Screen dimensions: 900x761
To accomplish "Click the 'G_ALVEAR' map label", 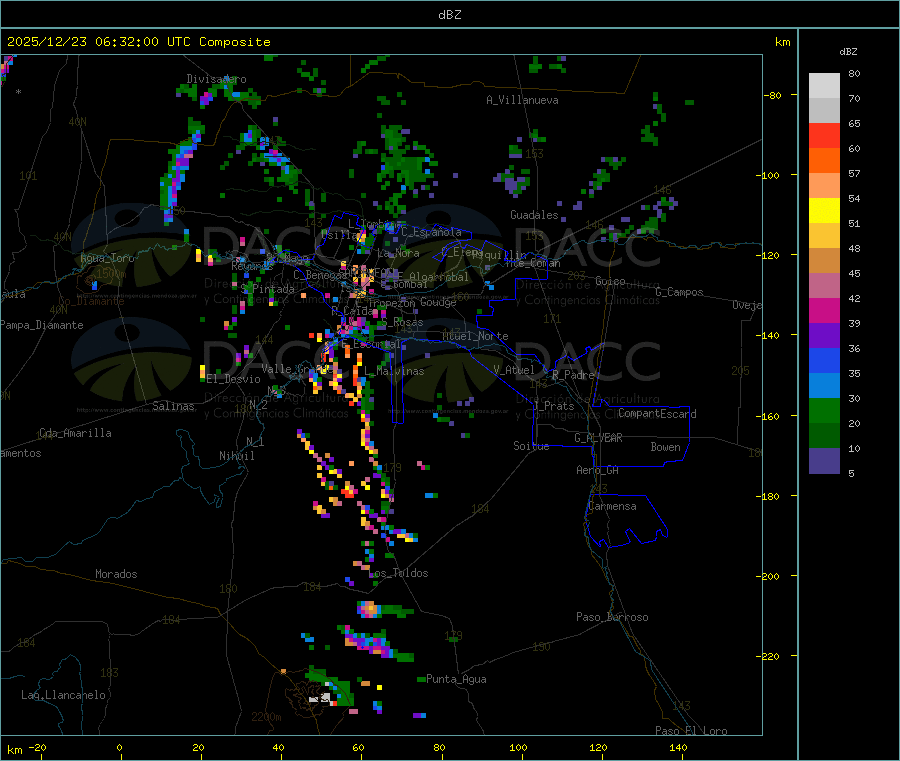I will click(x=598, y=438).
